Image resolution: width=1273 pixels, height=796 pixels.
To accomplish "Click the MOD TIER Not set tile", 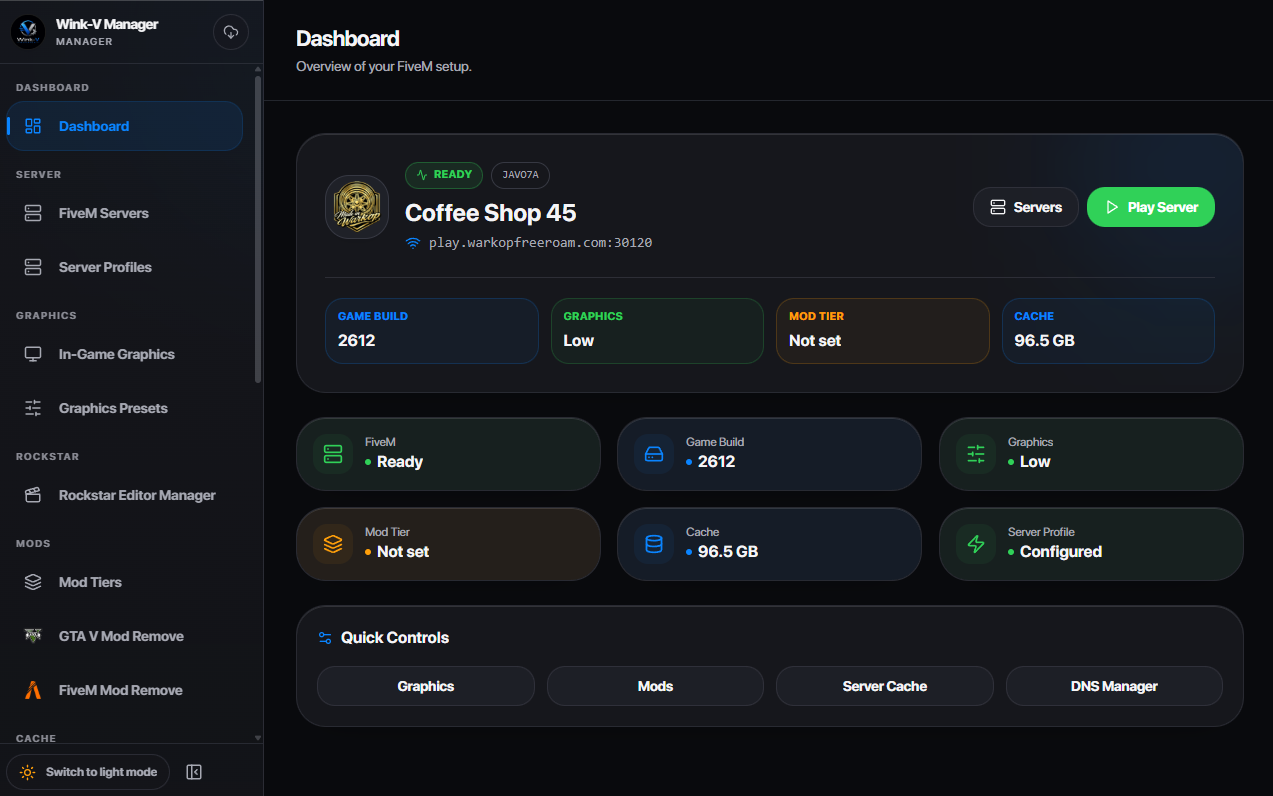I will click(883, 331).
